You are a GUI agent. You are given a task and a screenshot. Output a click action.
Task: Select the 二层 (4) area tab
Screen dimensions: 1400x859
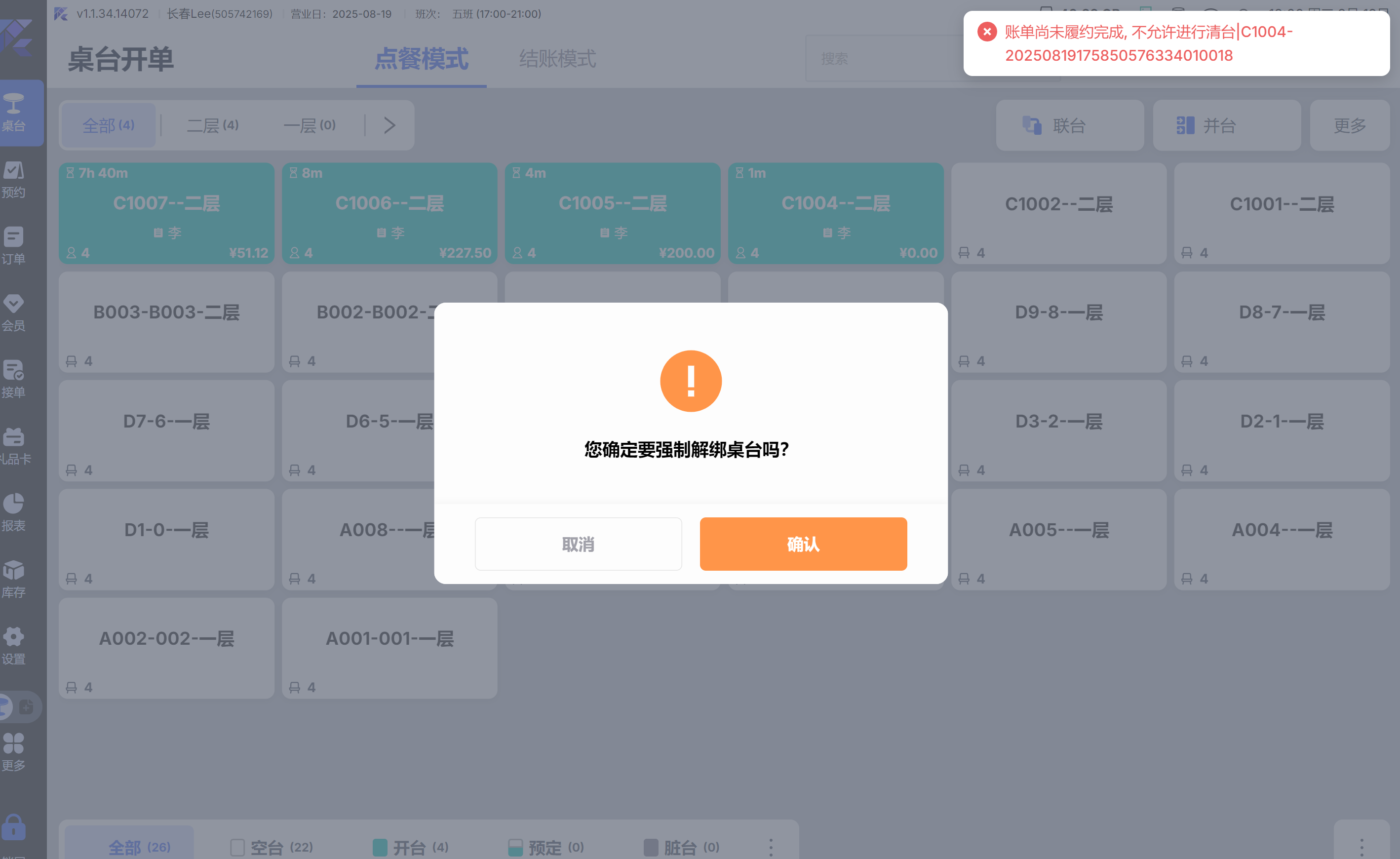(212, 125)
